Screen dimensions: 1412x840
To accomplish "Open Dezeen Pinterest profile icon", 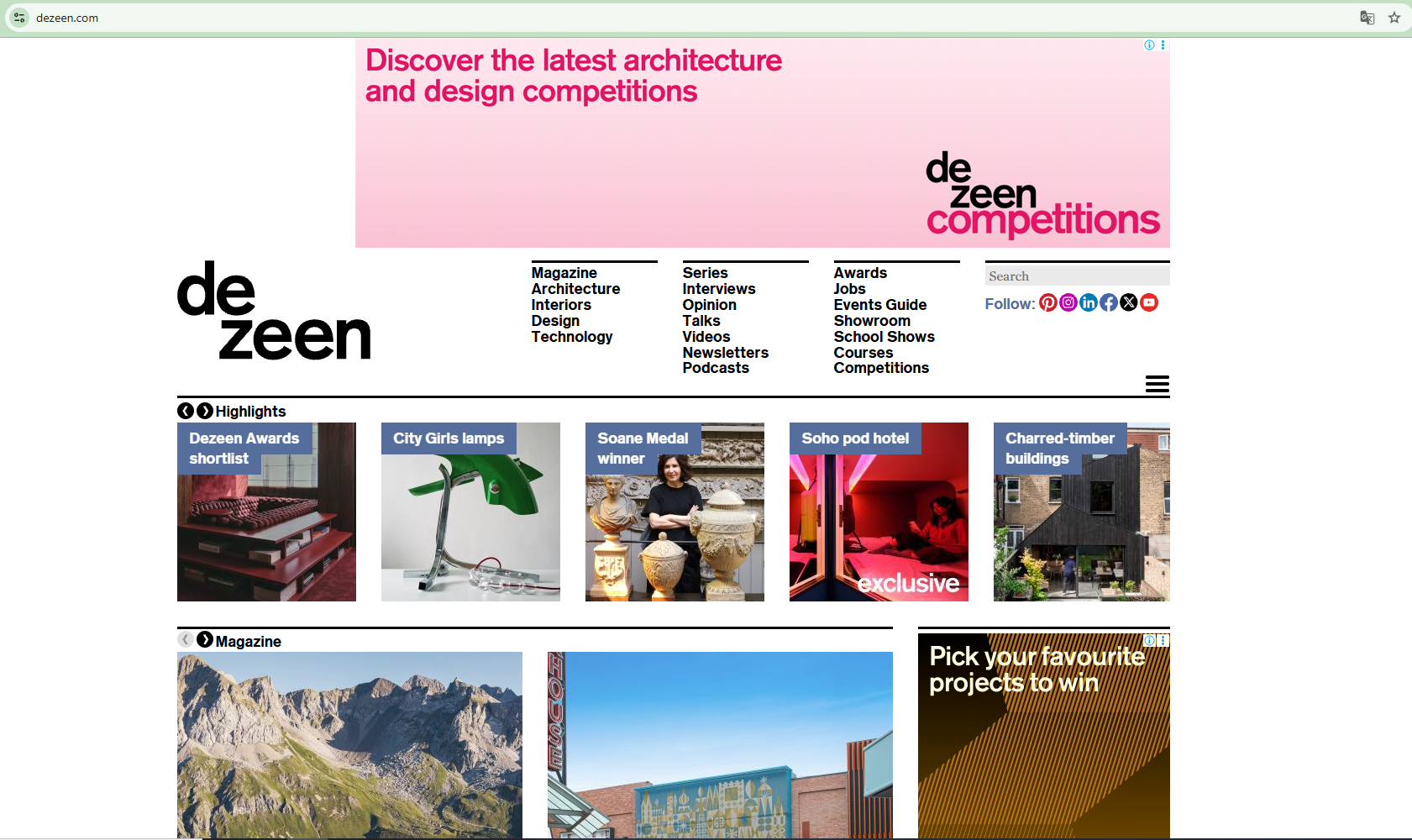I will (x=1048, y=302).
